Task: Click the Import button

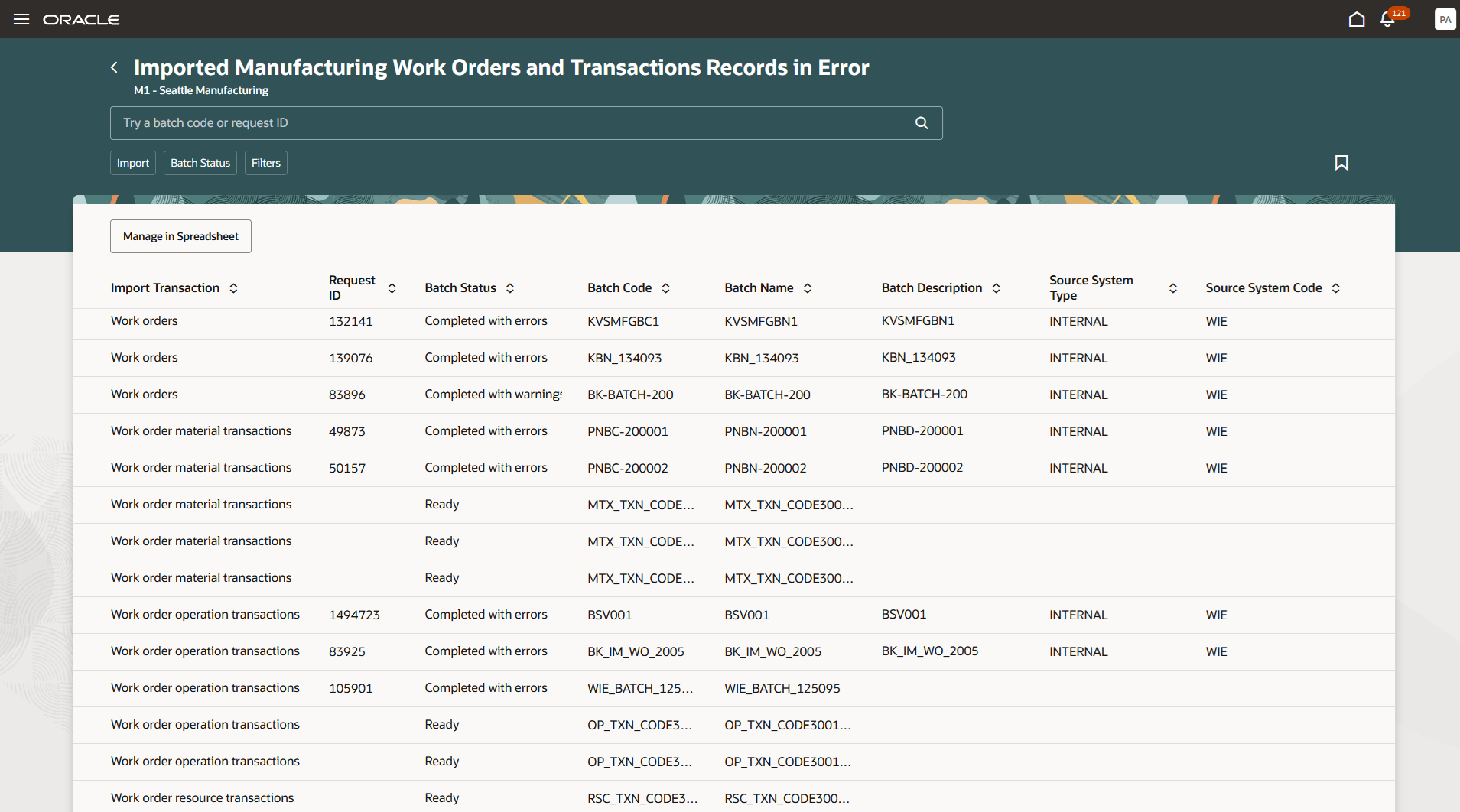Action: click(132, 162)
